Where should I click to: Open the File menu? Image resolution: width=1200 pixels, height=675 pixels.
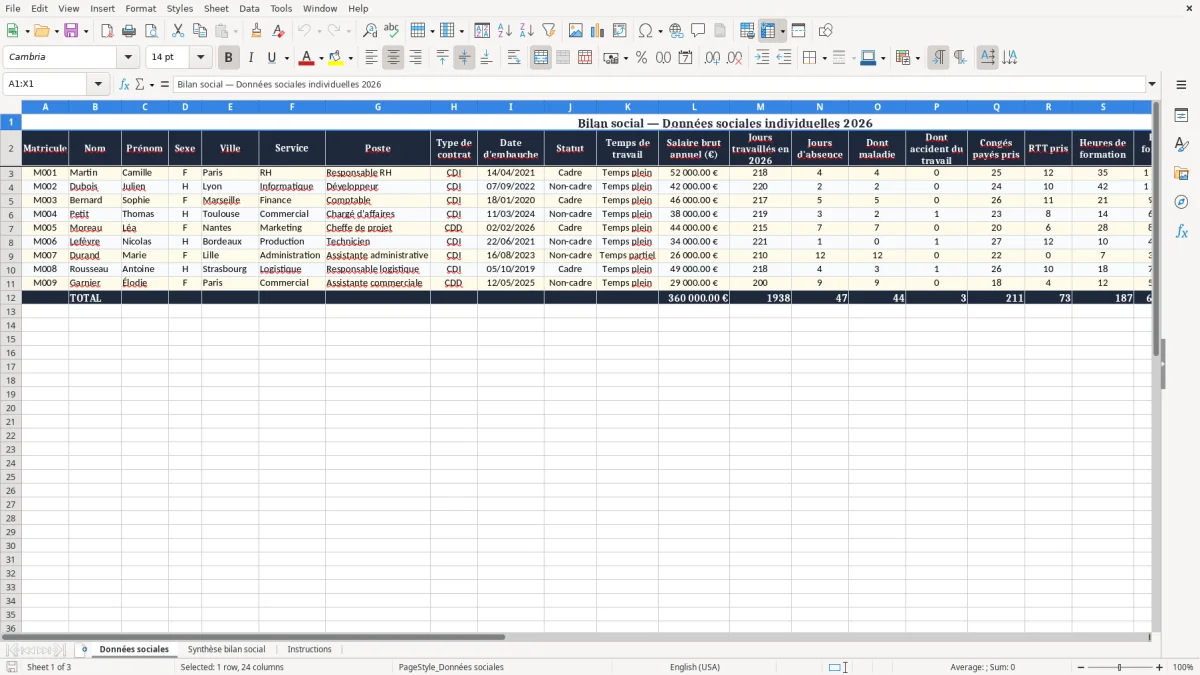pos(13,8)
